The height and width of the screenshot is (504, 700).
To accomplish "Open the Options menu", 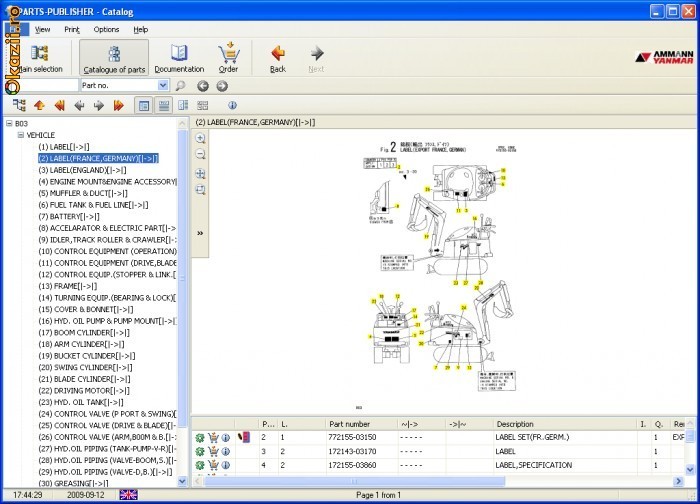I will 106,29.
